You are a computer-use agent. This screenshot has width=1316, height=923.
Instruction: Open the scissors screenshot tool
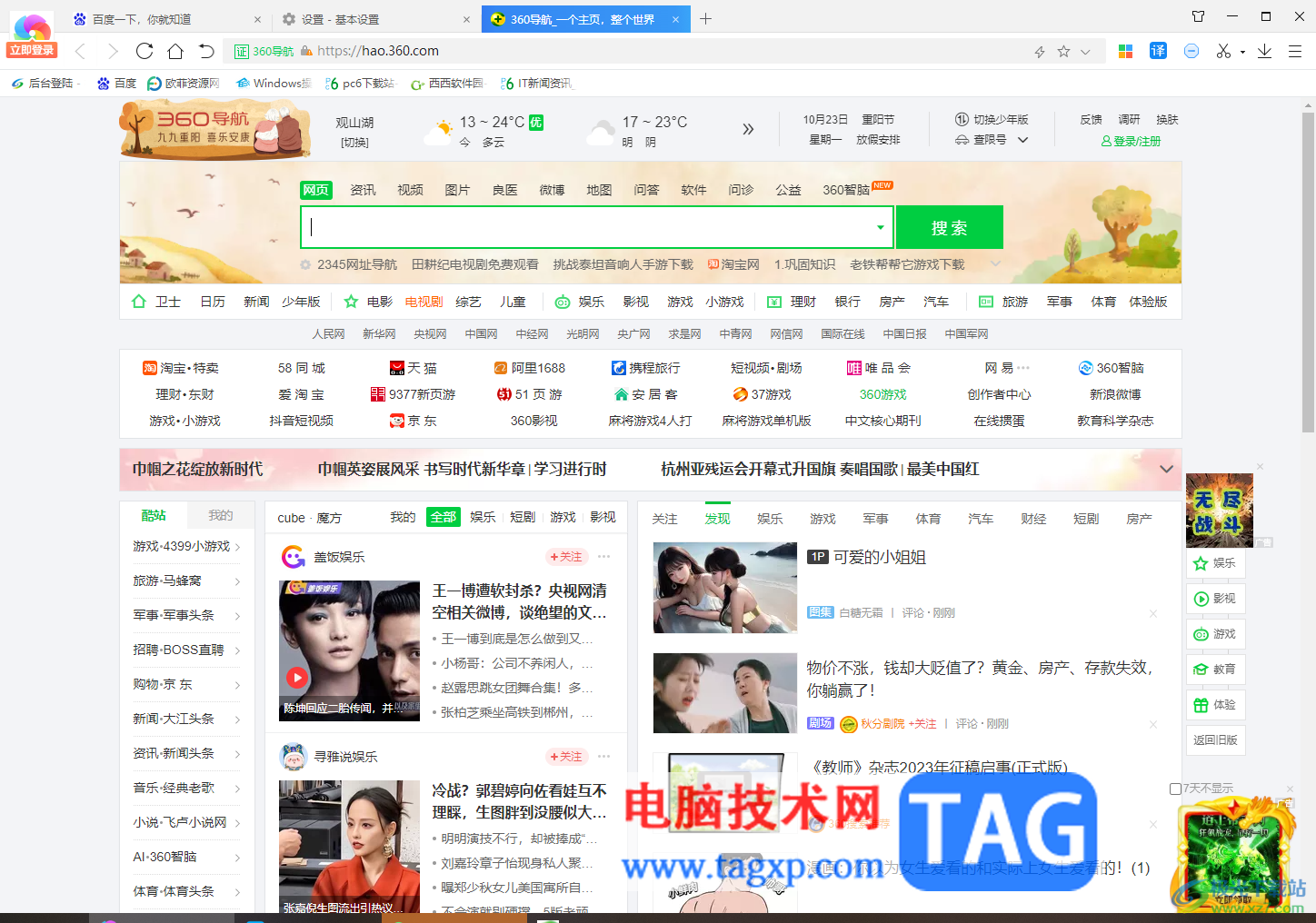[1223, 51]
